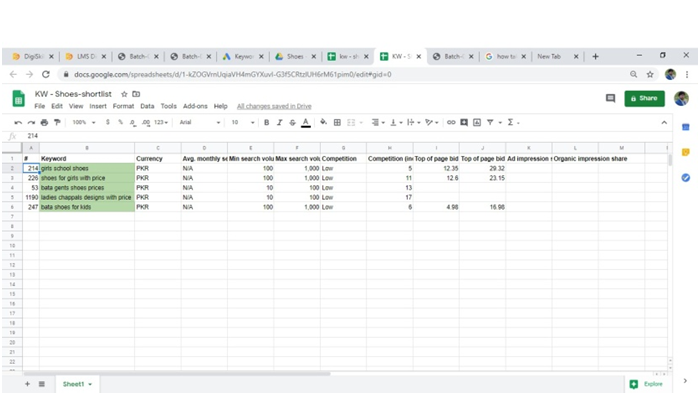The width and height of the screenshot is (700, 395).
Task: Hide the menus with collapse arrow
Action: pyautogui.click(x=664, y=122)
